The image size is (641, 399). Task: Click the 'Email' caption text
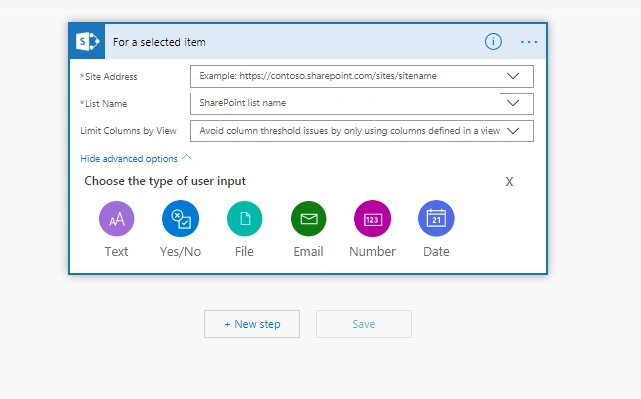coord(308,251)
